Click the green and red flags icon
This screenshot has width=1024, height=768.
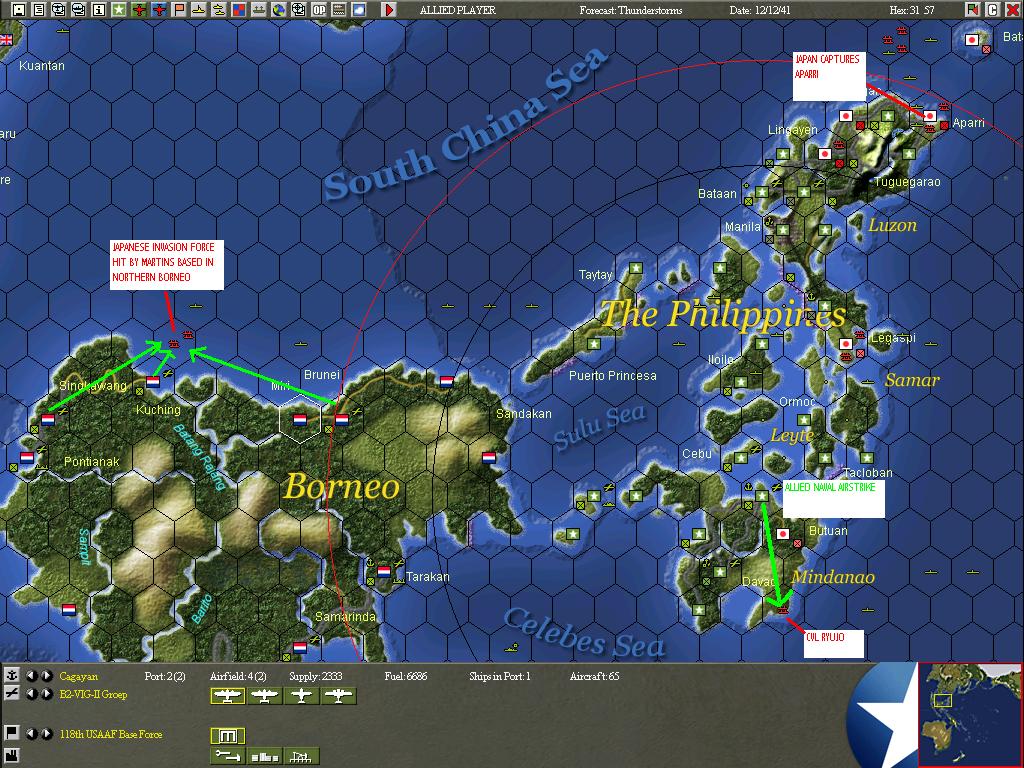coord(973,10)
